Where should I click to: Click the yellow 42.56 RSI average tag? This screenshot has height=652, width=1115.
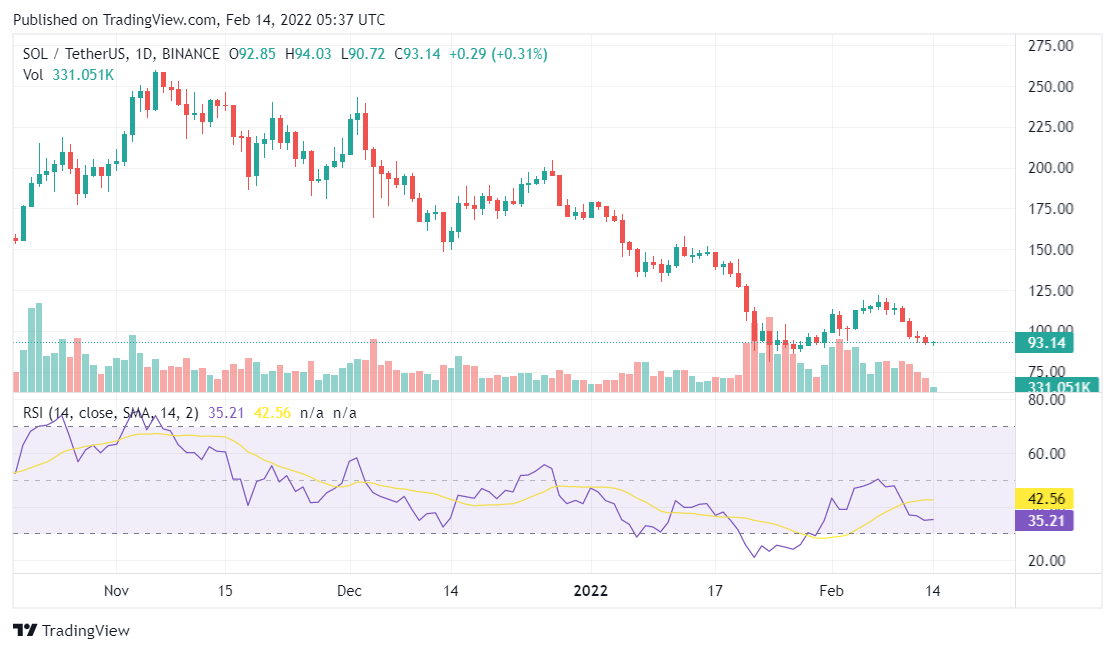click(x=1044, y=498)
